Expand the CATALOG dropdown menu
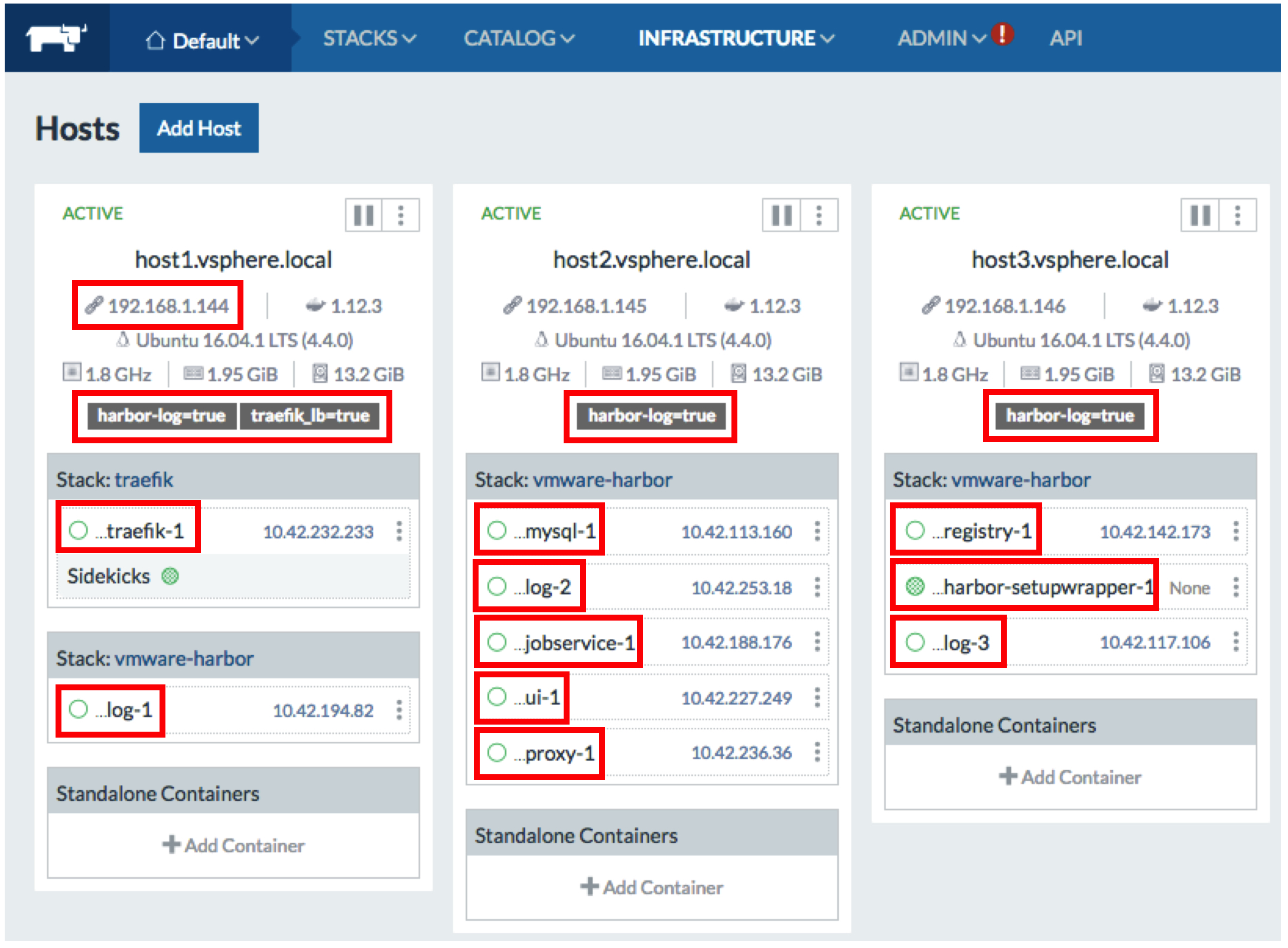 point(518,38)
